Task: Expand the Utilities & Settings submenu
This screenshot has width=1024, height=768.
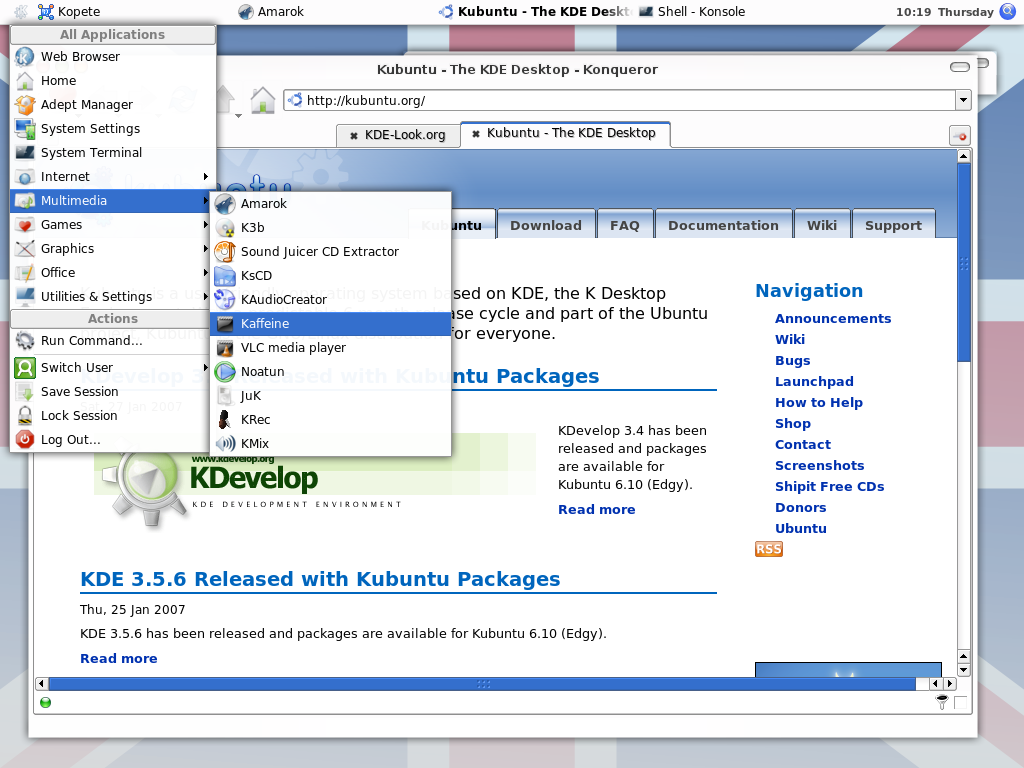Action: click(206, 296)
